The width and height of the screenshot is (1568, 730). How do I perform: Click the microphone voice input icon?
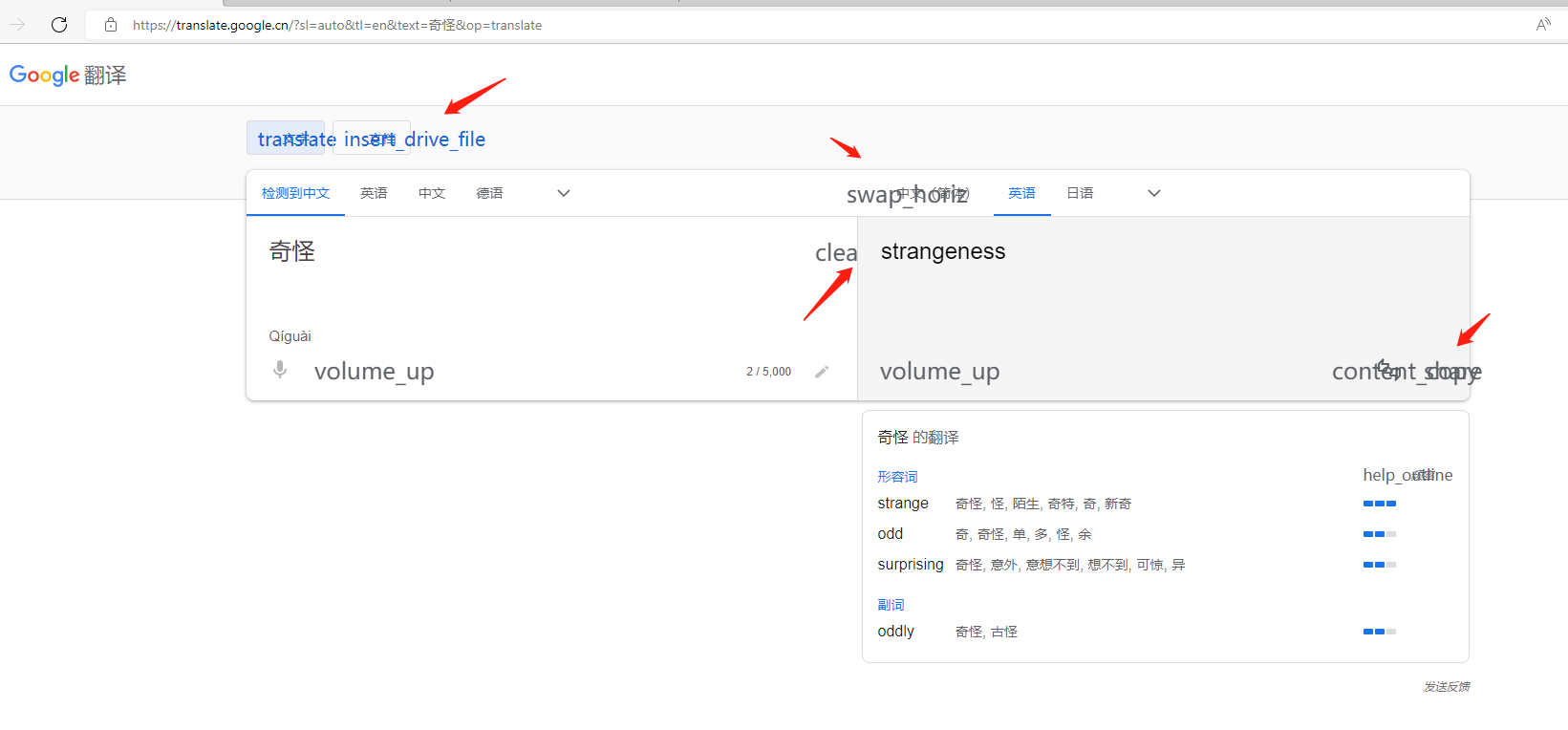point(280,370)
